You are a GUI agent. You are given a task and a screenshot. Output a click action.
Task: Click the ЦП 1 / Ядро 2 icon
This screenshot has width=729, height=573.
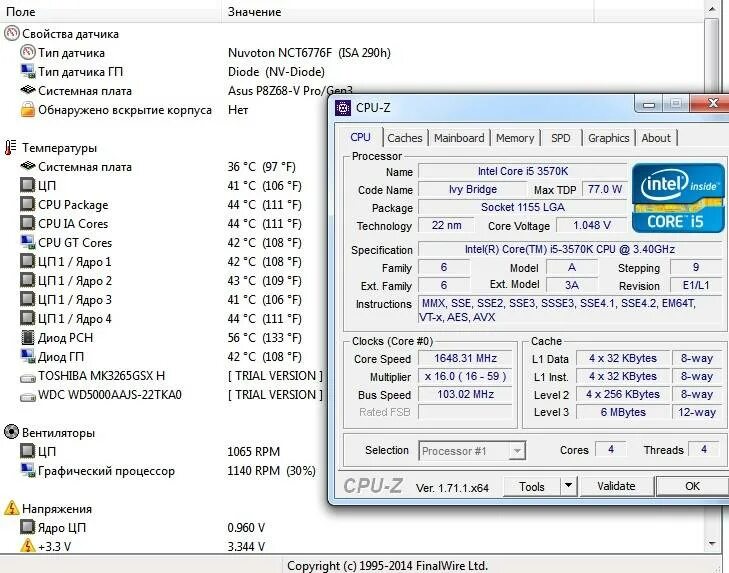[28, 280]
